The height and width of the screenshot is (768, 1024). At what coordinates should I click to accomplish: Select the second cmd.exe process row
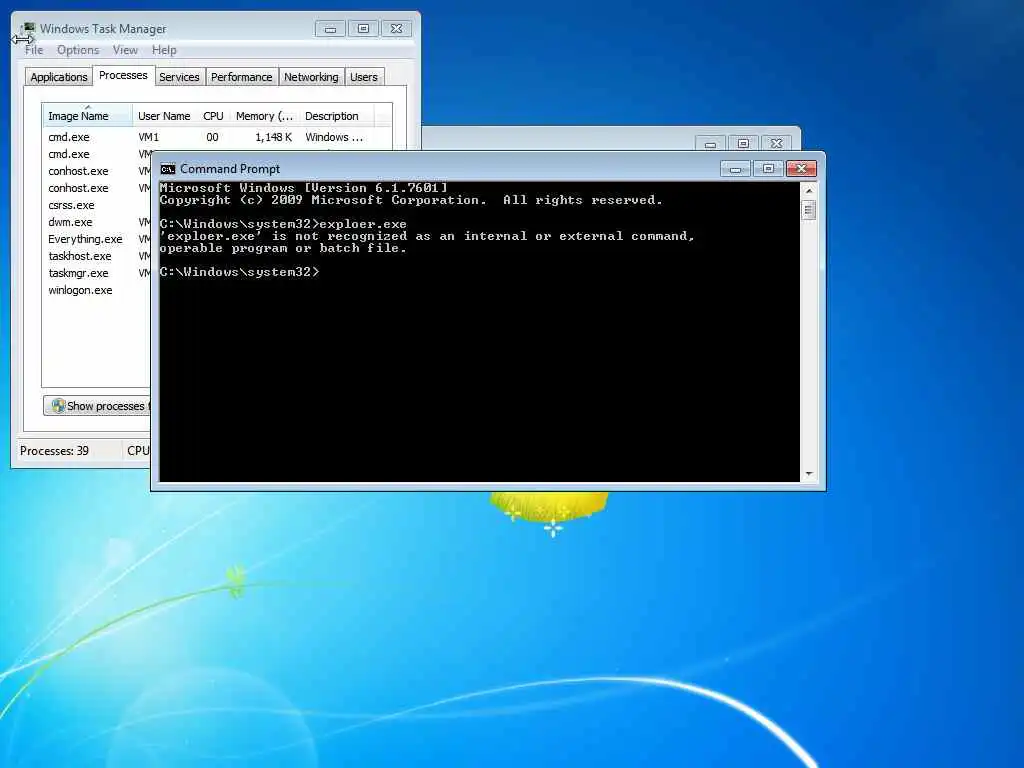tap(97, 154)
